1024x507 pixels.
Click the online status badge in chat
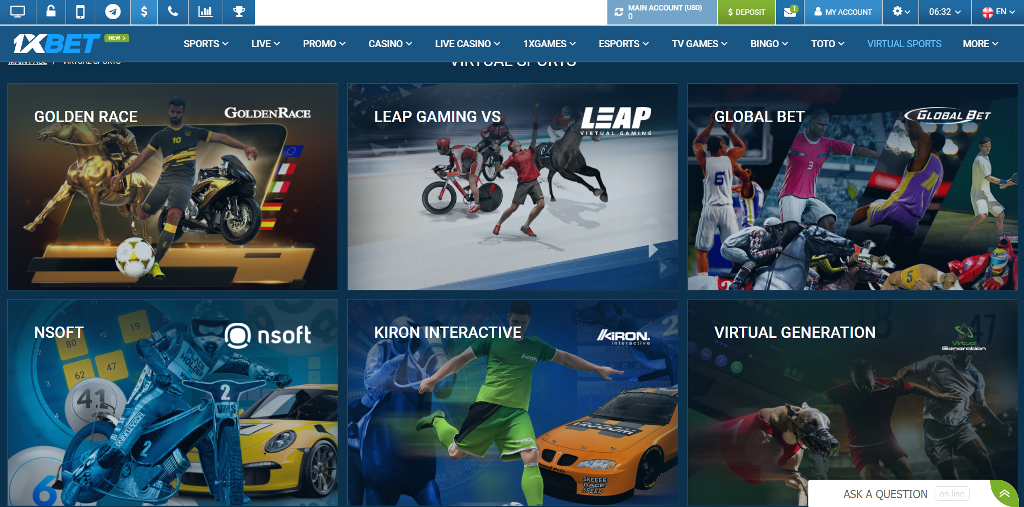pyautogui.click(x=952, y=494)
